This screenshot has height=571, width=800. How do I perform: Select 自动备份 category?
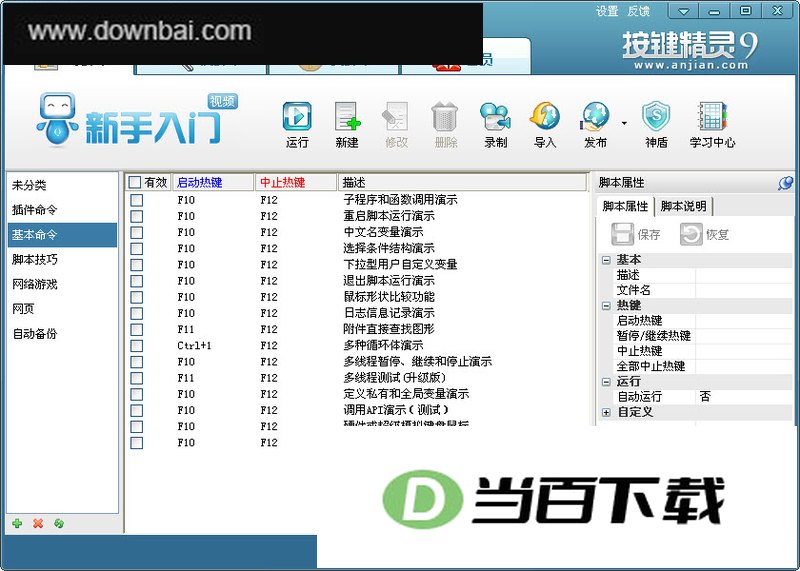tap(62, 334)
